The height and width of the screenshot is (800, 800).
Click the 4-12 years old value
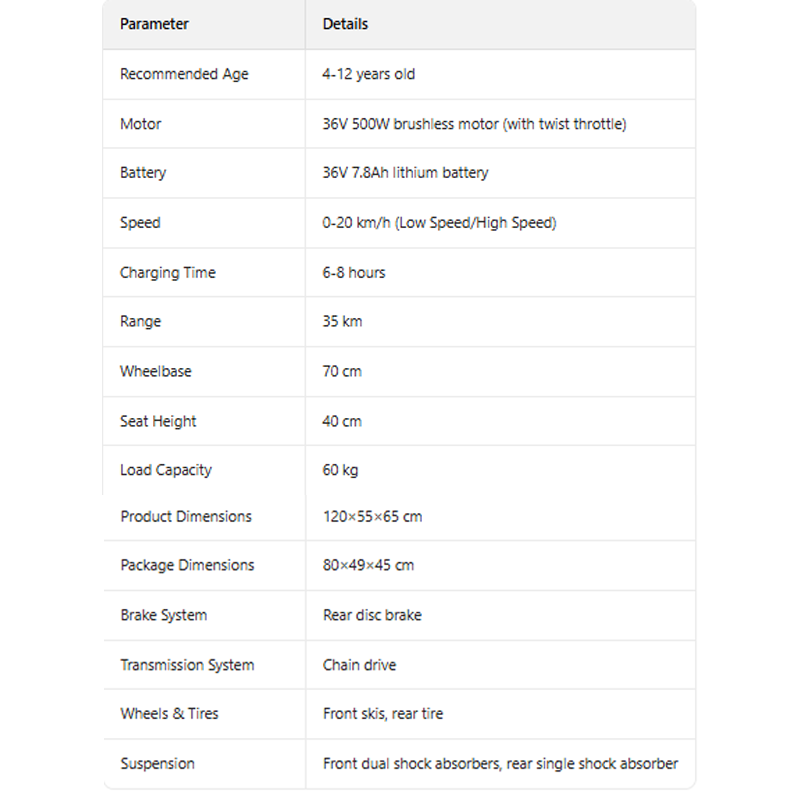[368, 74]
